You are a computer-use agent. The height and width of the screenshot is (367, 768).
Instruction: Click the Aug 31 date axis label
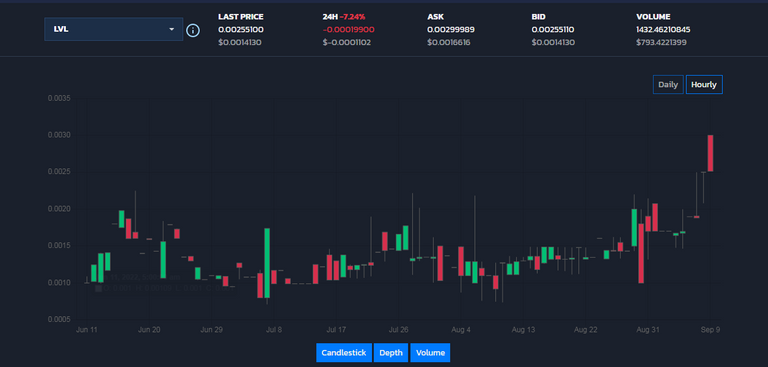[648, 330]
